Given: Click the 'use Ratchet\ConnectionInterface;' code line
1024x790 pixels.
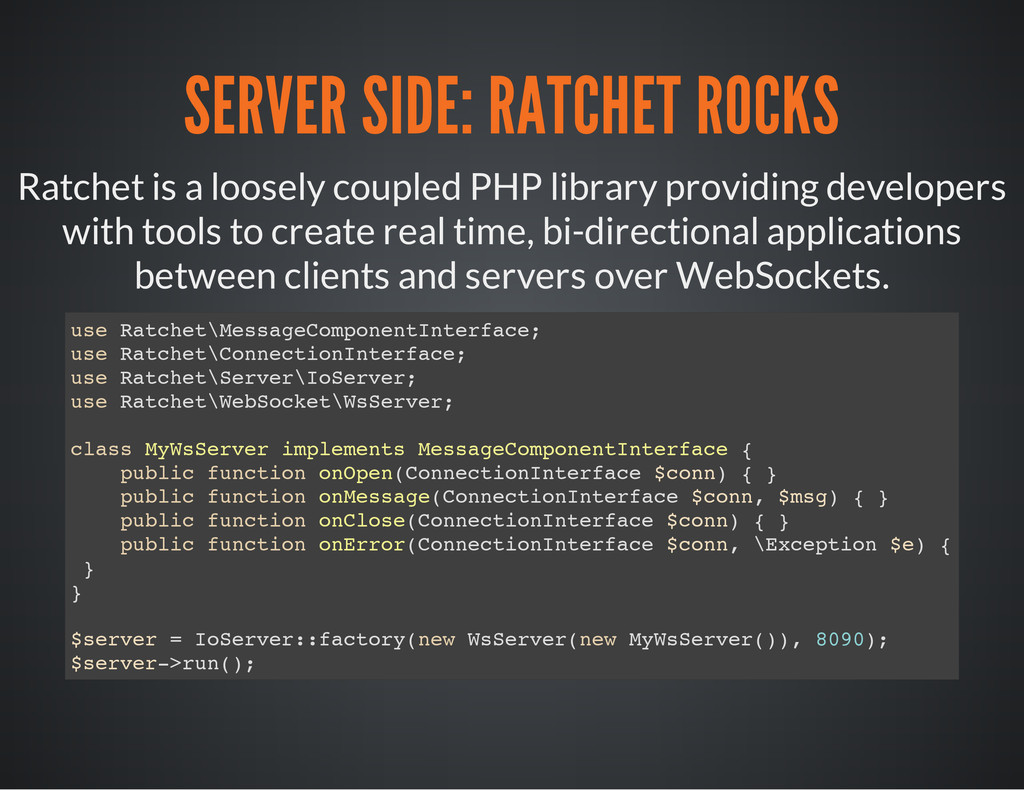Looking at the screenshot, I should click(x=268, y=355).
